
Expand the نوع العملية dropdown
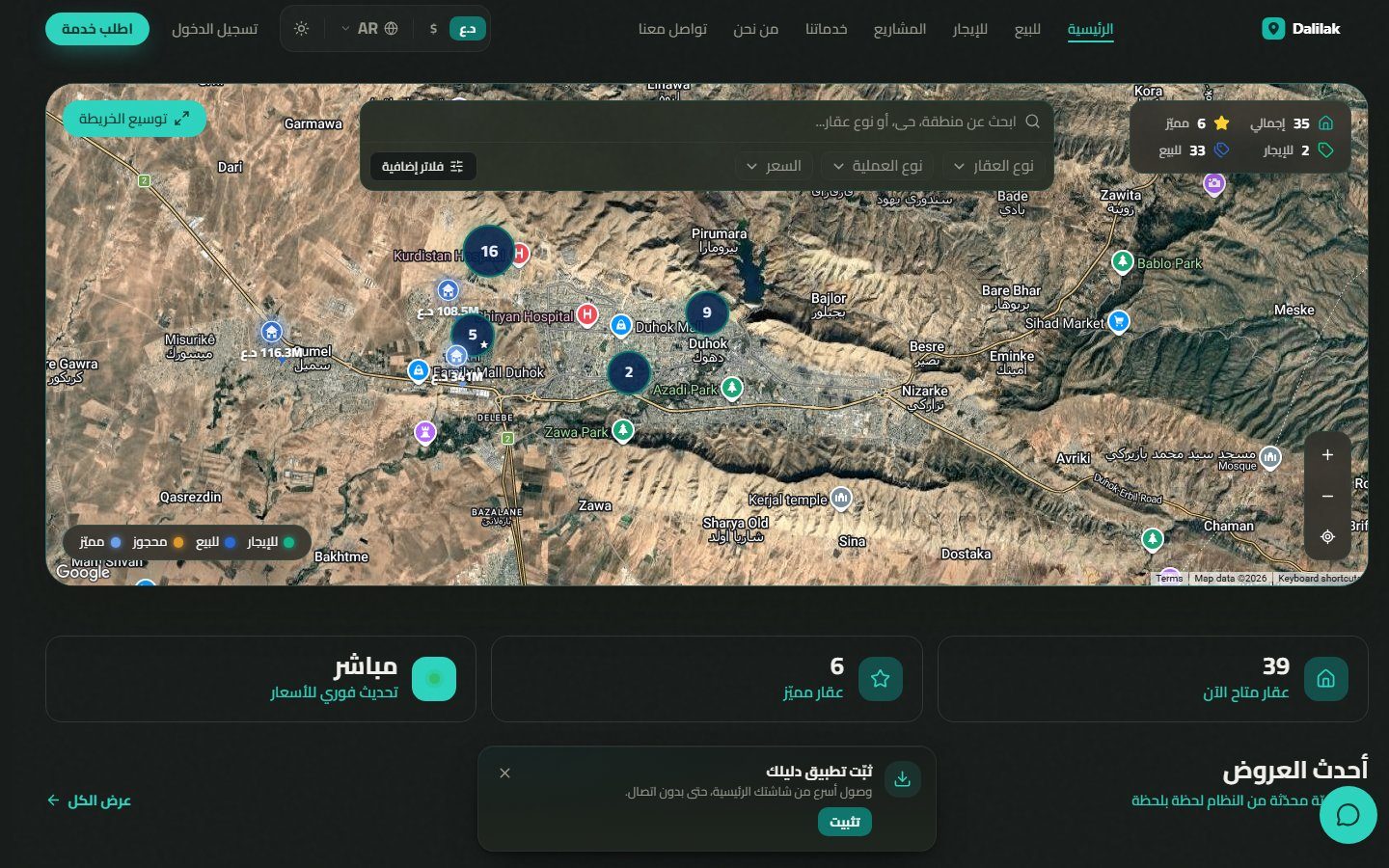878,166
